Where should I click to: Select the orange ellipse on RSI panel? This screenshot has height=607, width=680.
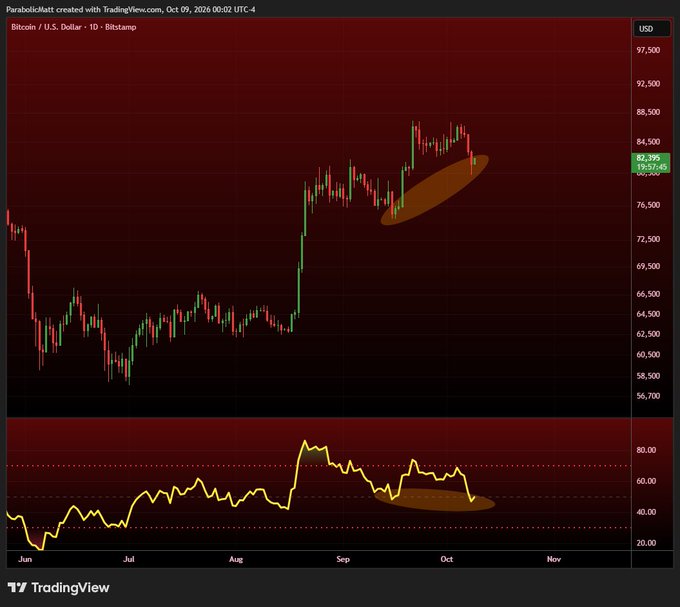pos(435,500)
